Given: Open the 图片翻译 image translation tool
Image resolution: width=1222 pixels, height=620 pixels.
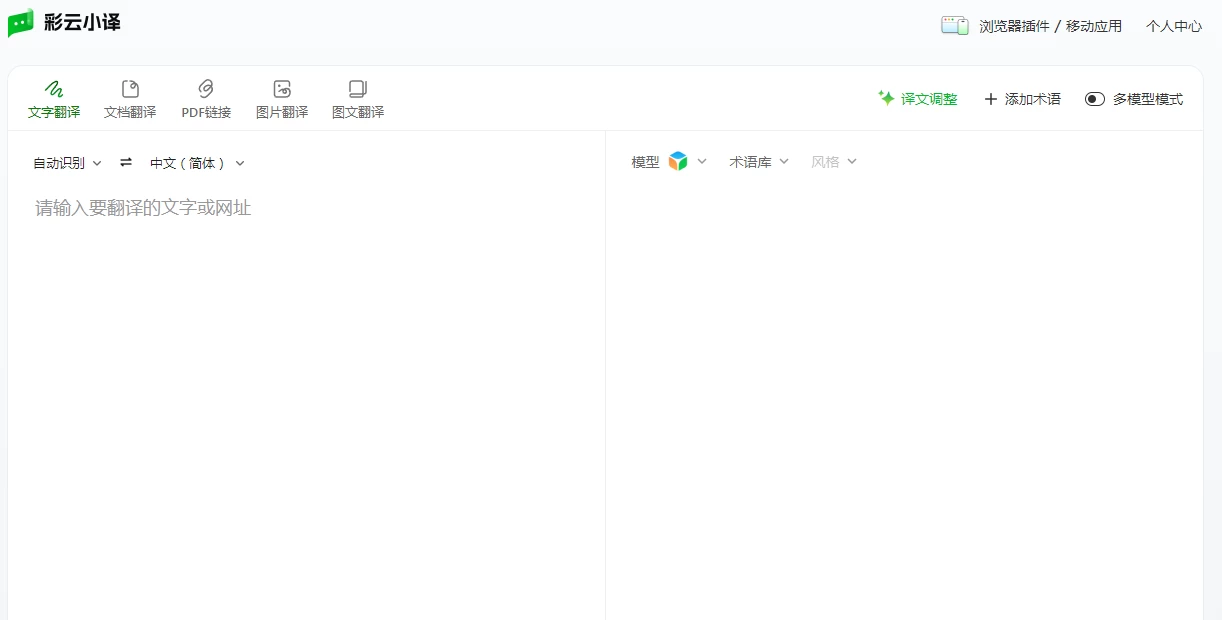Looking at the screenshot, I should [281, 98].
